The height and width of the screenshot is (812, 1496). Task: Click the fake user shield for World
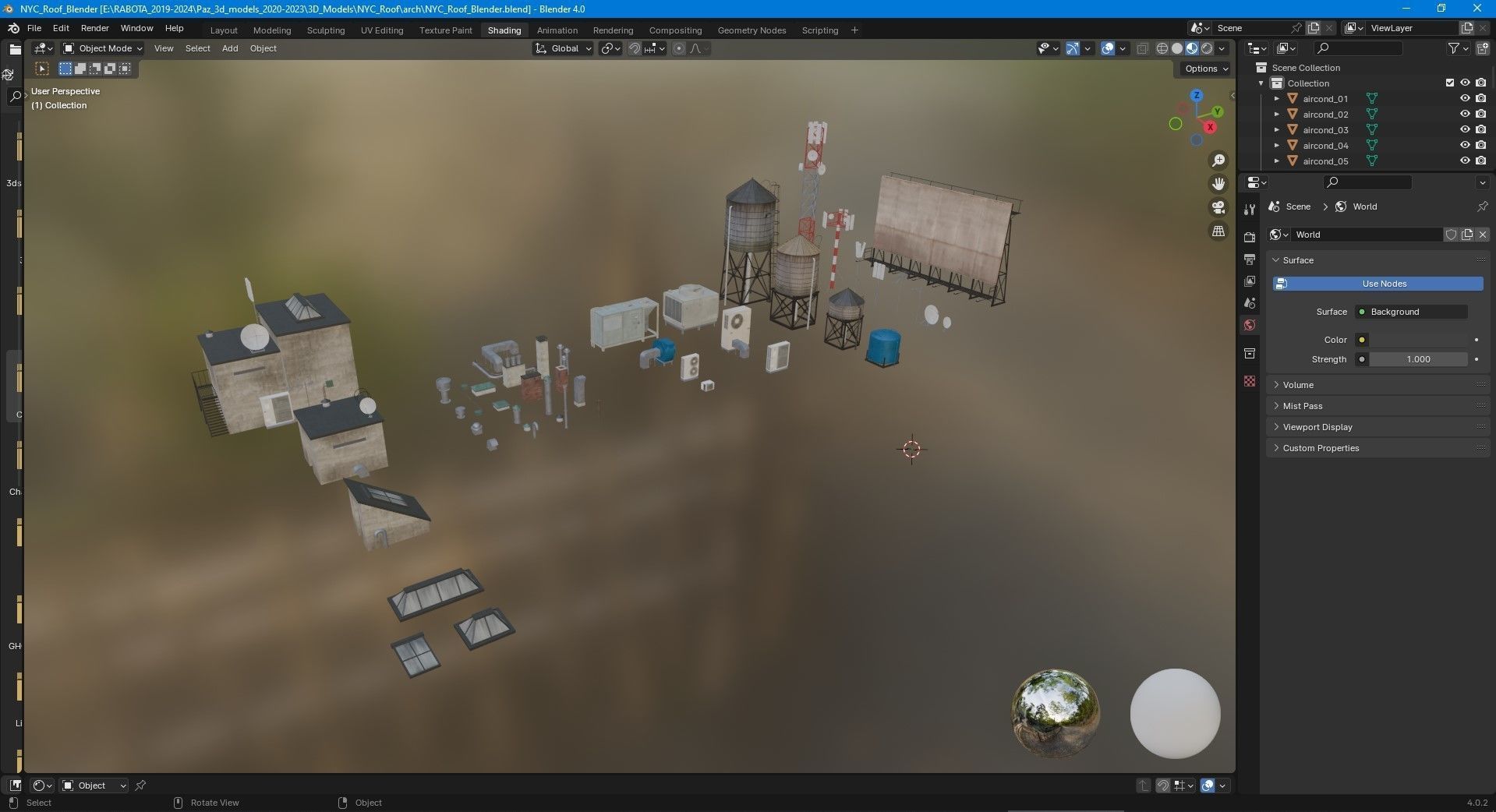(x=1451, y=235)
